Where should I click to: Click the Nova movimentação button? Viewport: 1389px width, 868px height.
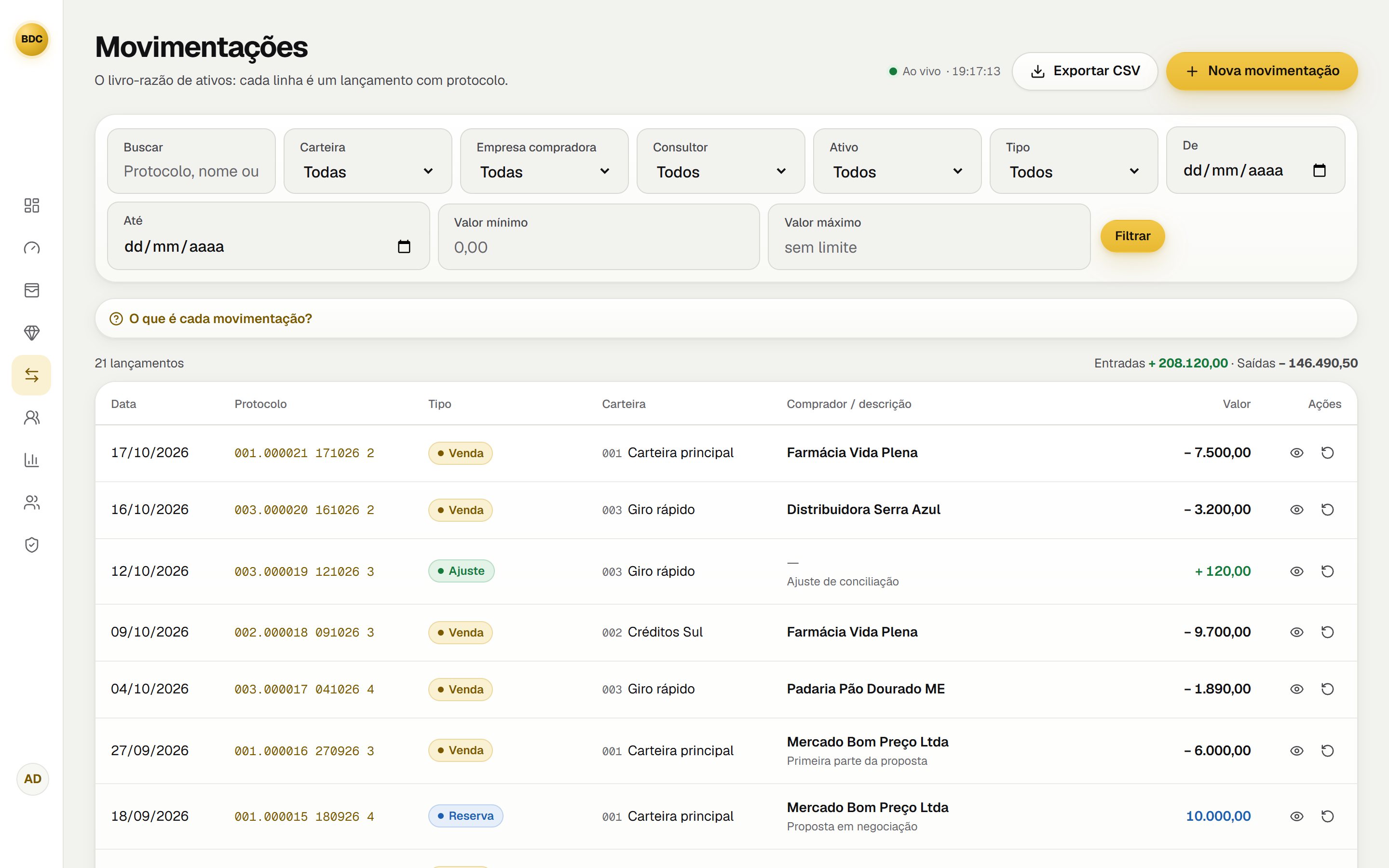[x=1262, y=71]
